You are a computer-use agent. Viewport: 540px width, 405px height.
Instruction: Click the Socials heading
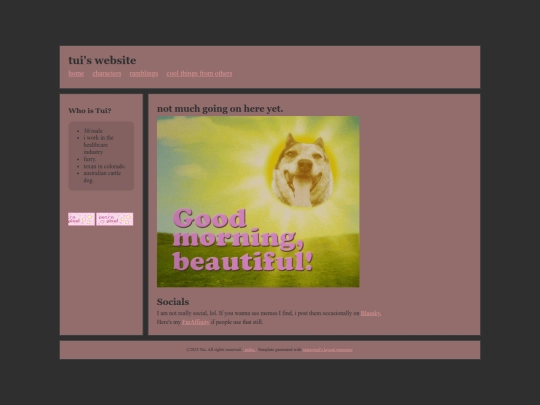click(x=173, y=302)
